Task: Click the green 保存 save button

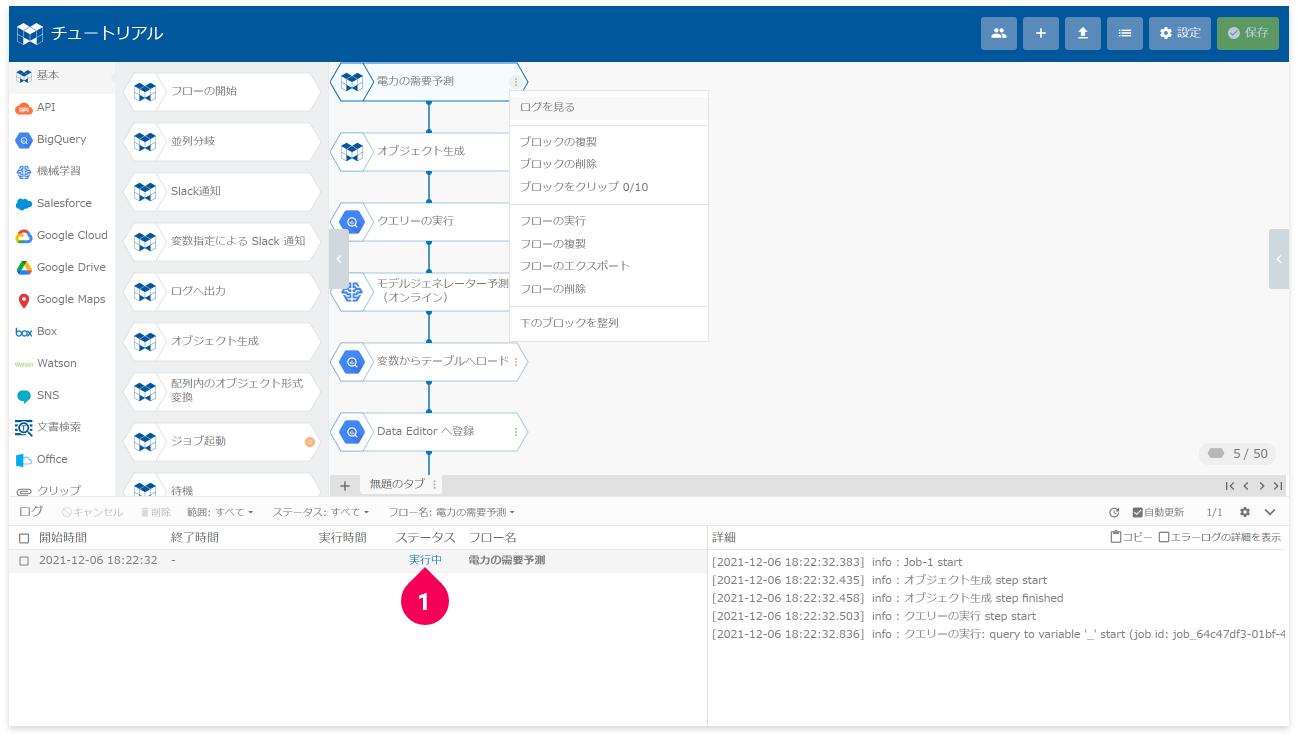Action: (x=1248, y=33)
